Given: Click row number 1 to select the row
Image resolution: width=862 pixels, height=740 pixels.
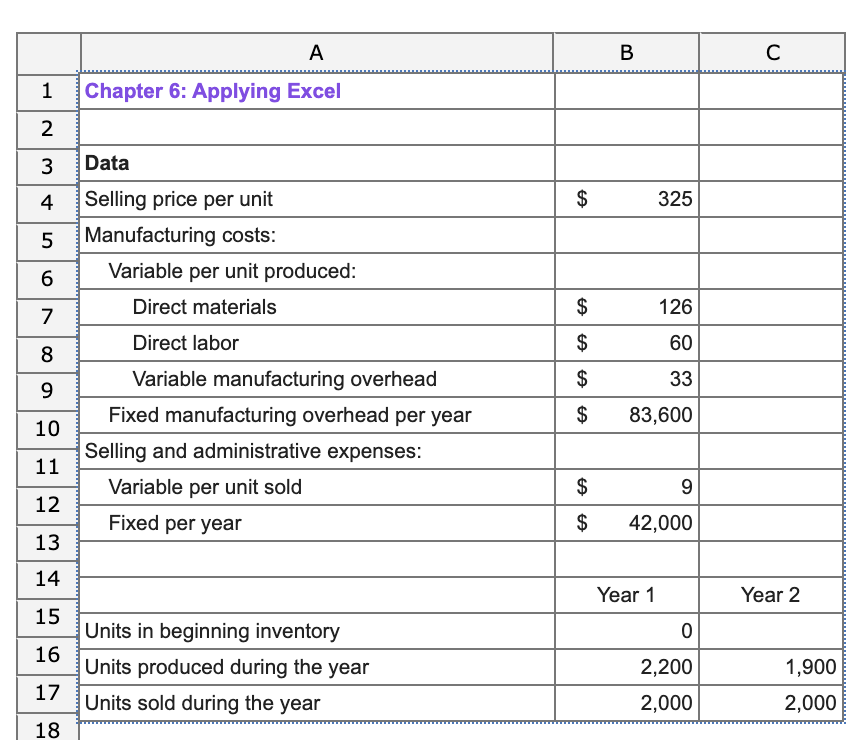Looking at the screenshot, I should (x=46, y=91).
